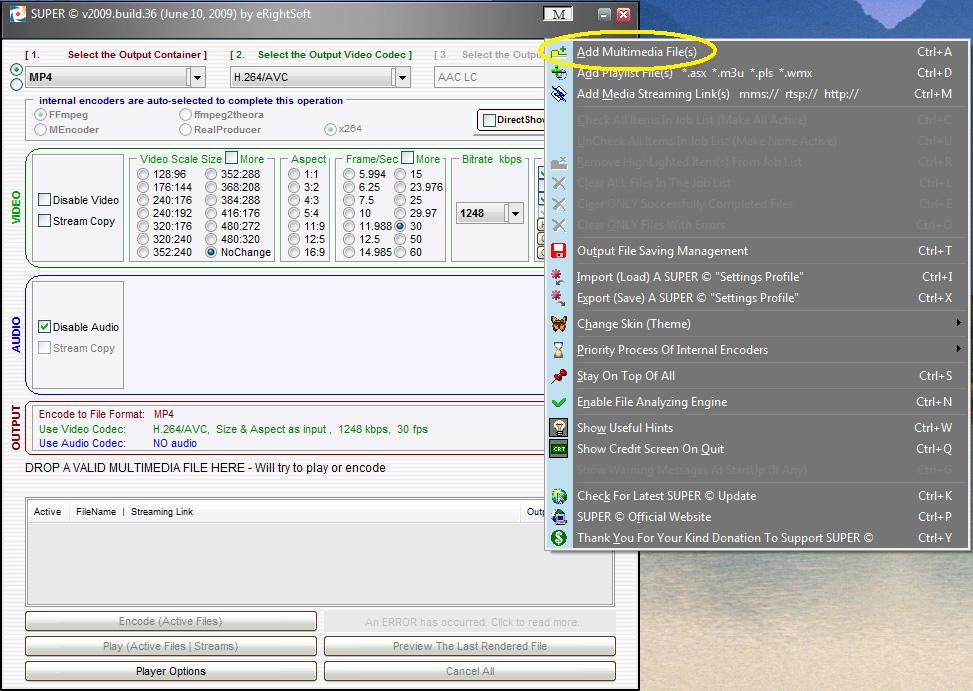
Task: Click the Streaming Link column header
Action: (x=162, y=512)
